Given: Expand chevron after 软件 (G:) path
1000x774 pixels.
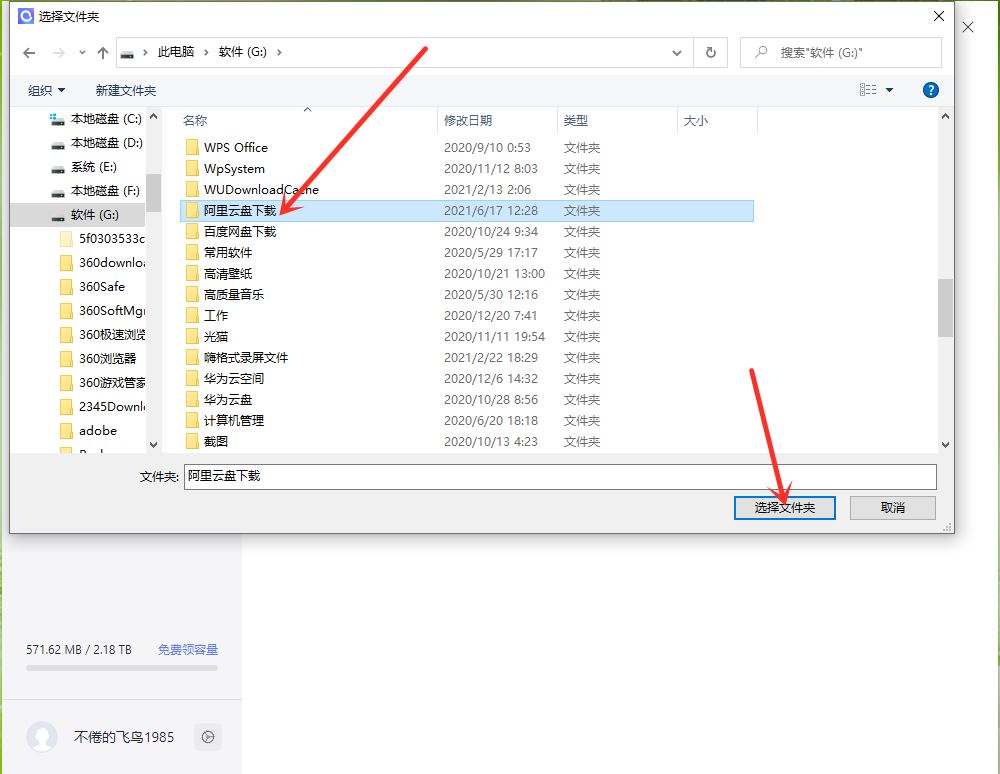Looking at the screenshot, I should pos(279,52).
